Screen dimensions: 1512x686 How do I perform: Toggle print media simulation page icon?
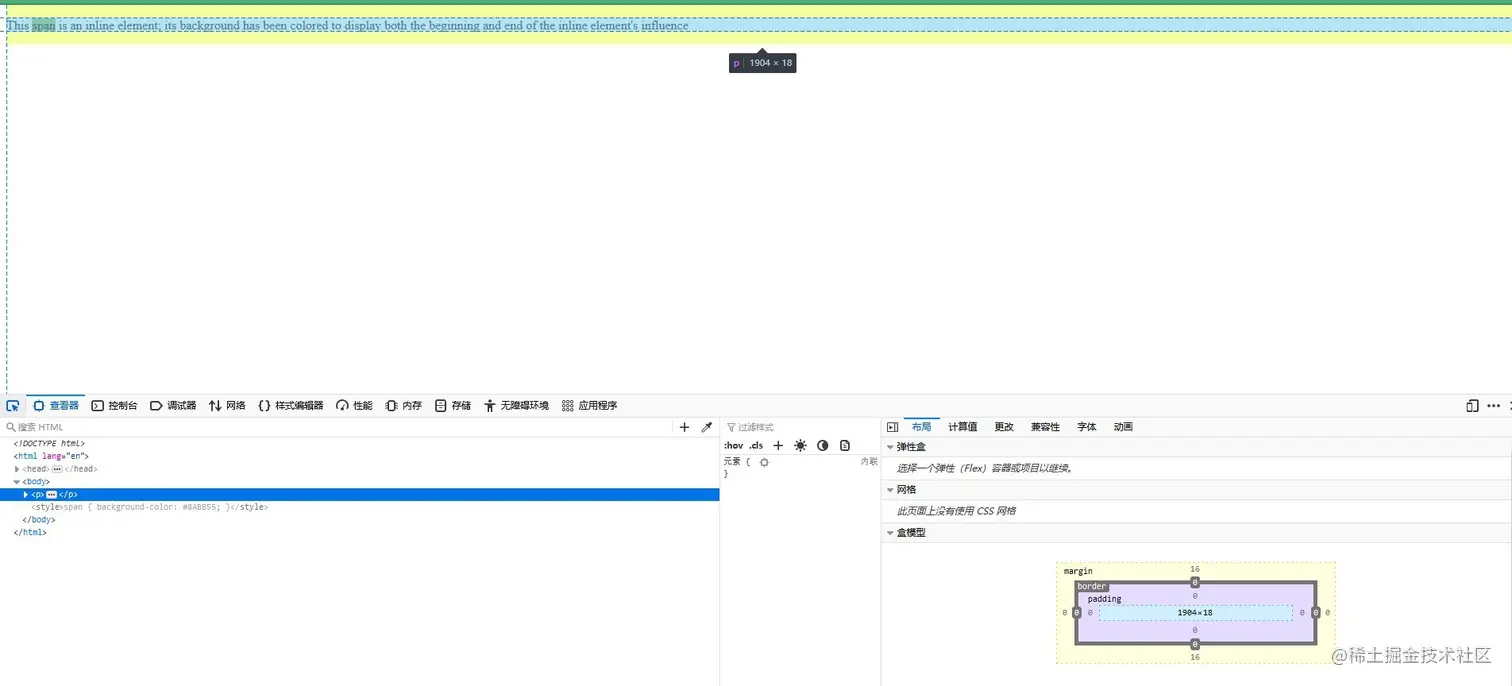point(845,446)
